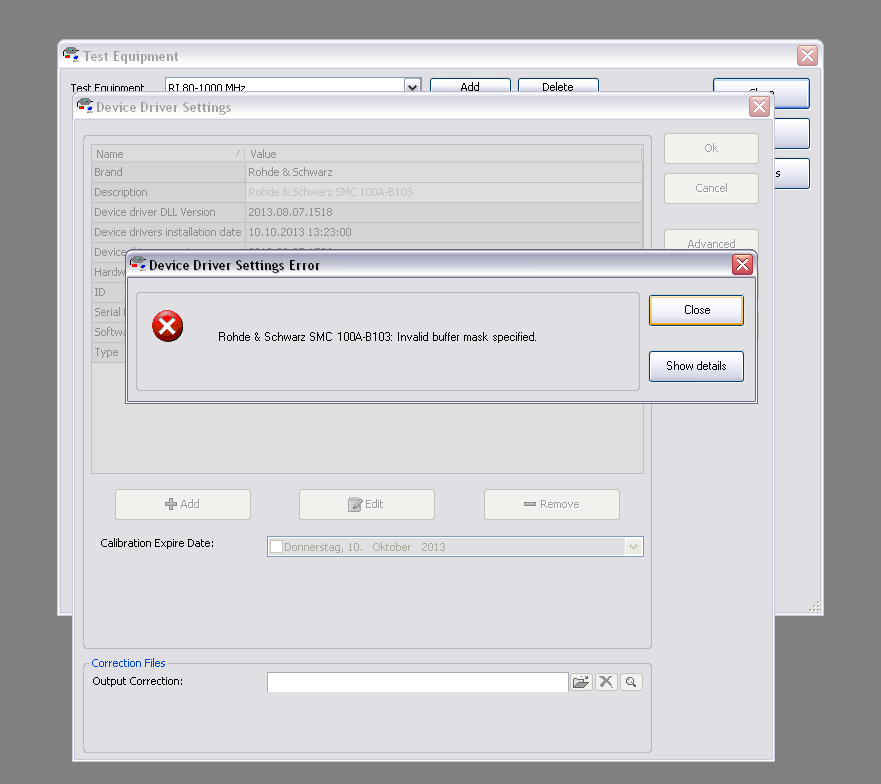View the output correction file with the magnifier icon

[631, 682]
